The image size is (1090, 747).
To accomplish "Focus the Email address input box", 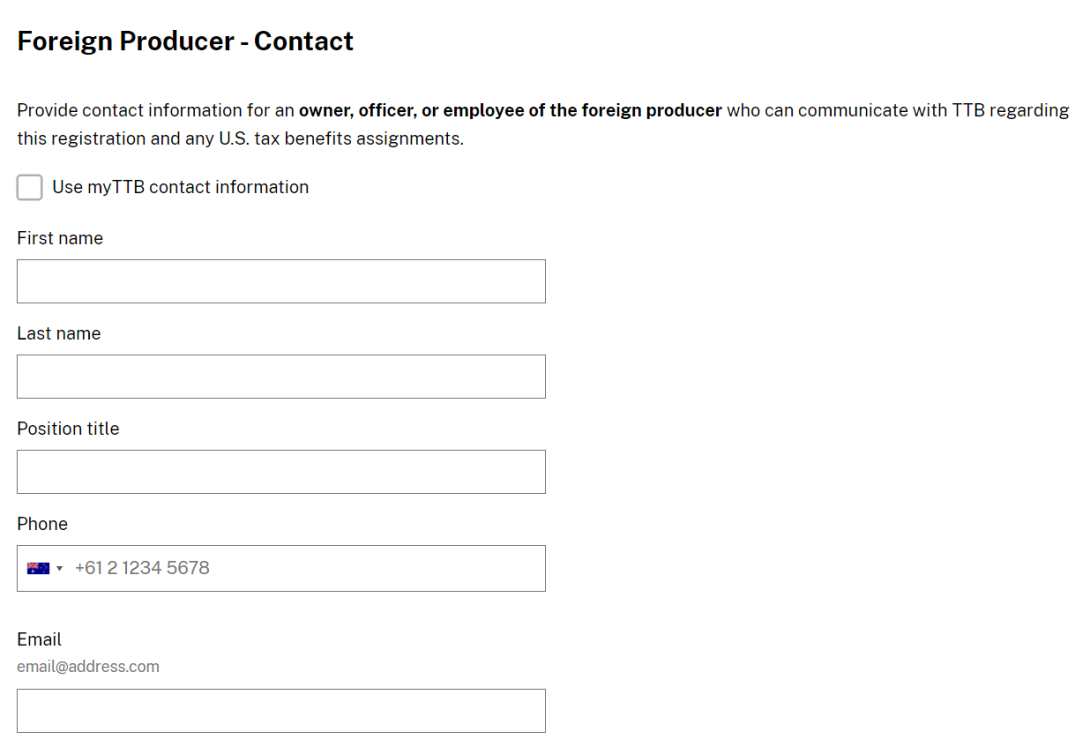I will coord(281,710).
